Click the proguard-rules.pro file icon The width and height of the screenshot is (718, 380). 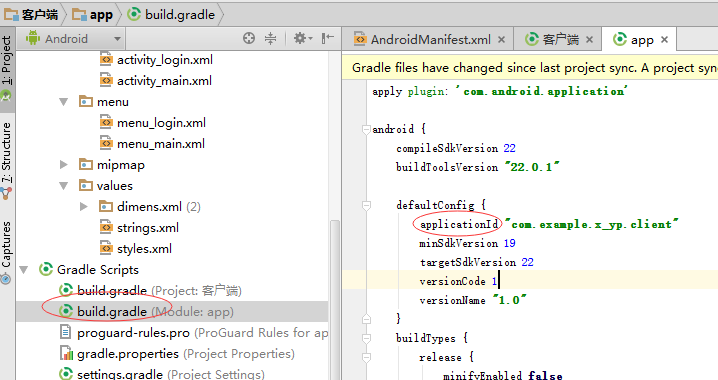pyautogui.click(x=66, y=332)
